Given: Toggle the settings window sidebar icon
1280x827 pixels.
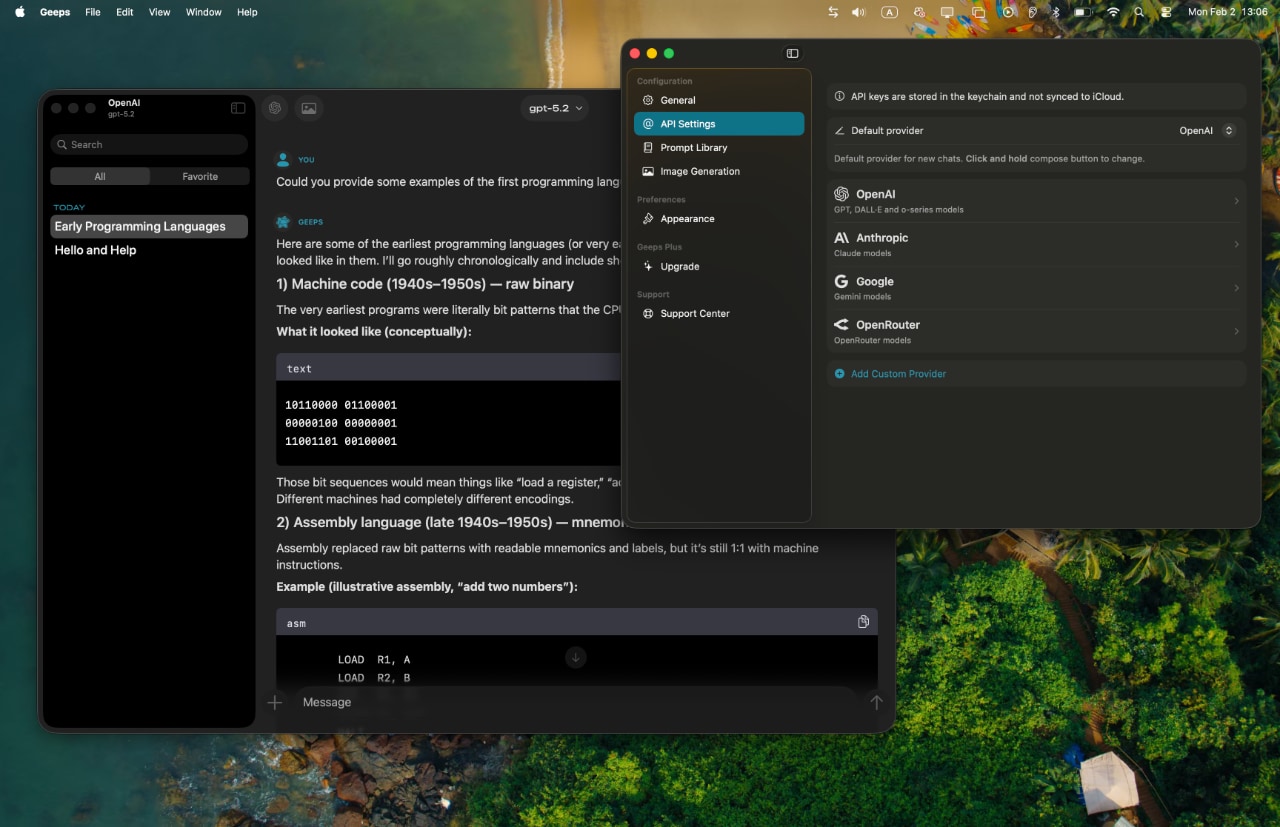Looking at the screenshot, I should click(x=792, y=53).
